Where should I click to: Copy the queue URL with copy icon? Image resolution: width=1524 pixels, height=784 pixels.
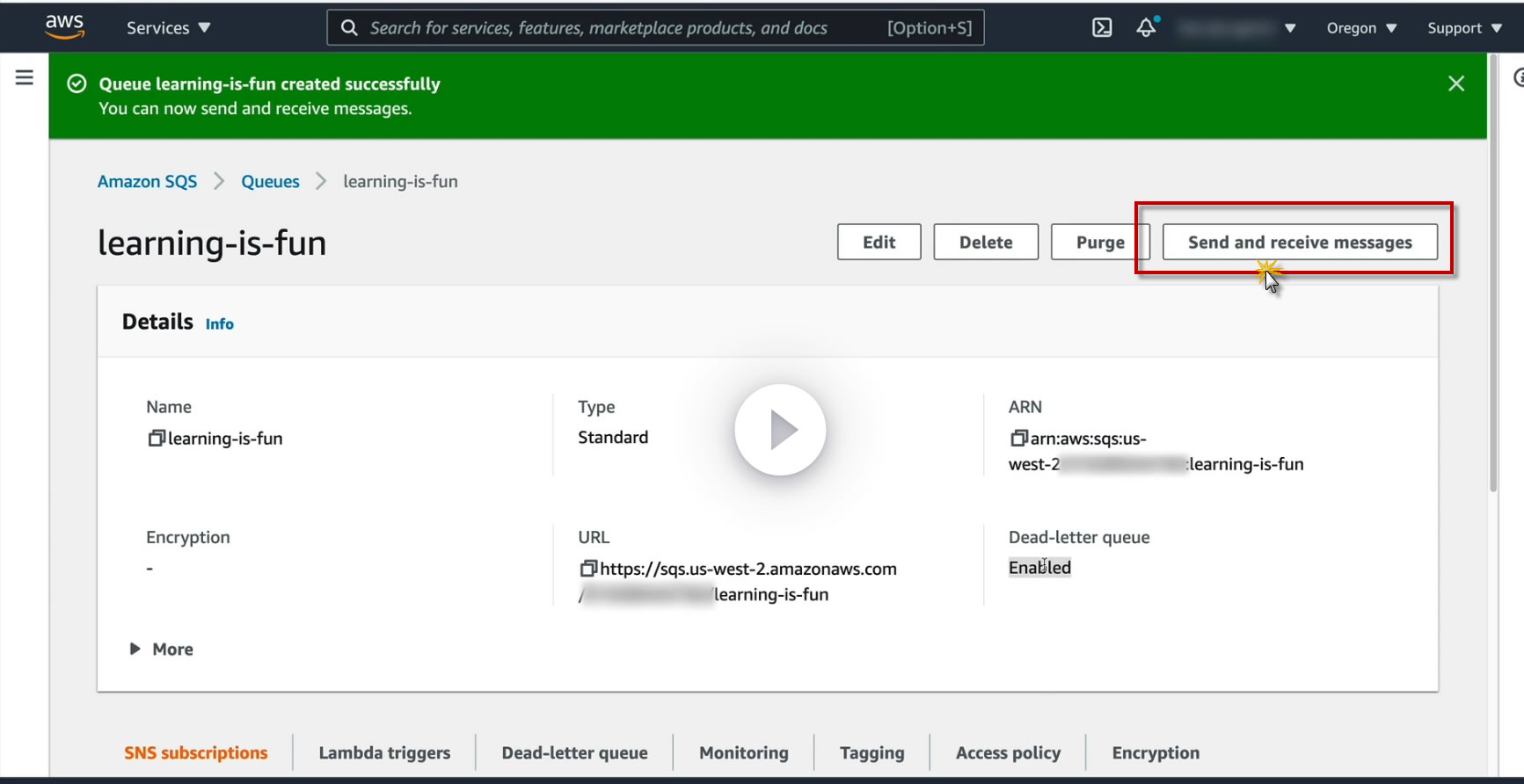[587, 569]
